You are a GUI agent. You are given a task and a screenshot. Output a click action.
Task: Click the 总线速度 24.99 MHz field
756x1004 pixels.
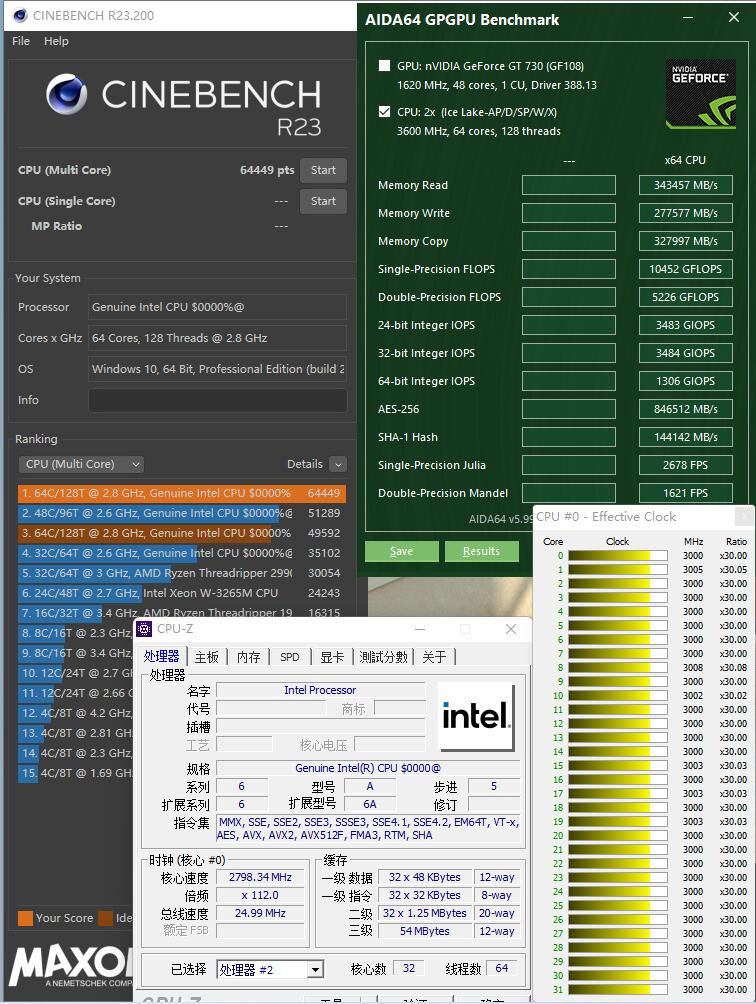coord(261,913)
